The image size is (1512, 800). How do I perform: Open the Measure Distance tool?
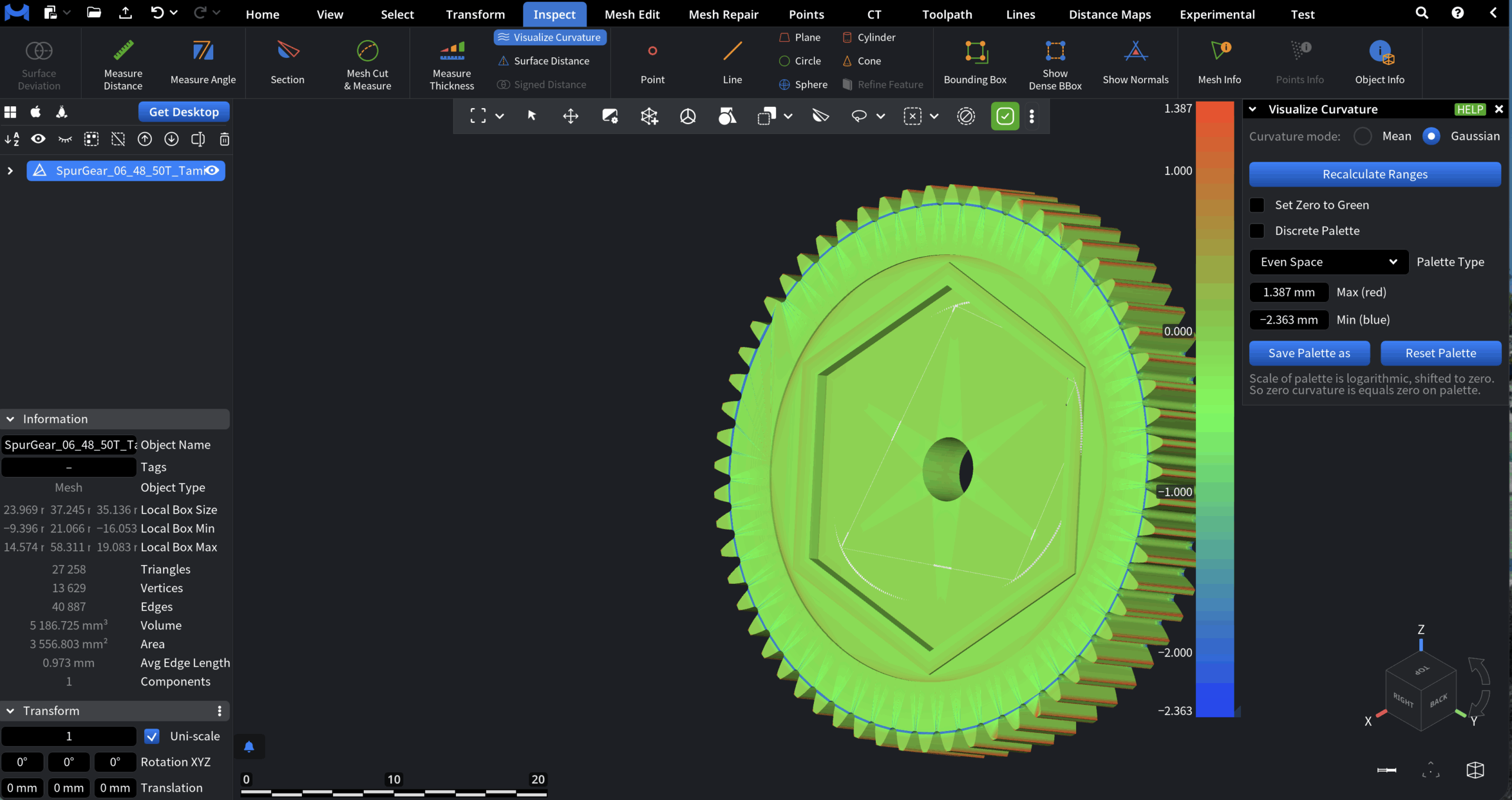(122, 63)
